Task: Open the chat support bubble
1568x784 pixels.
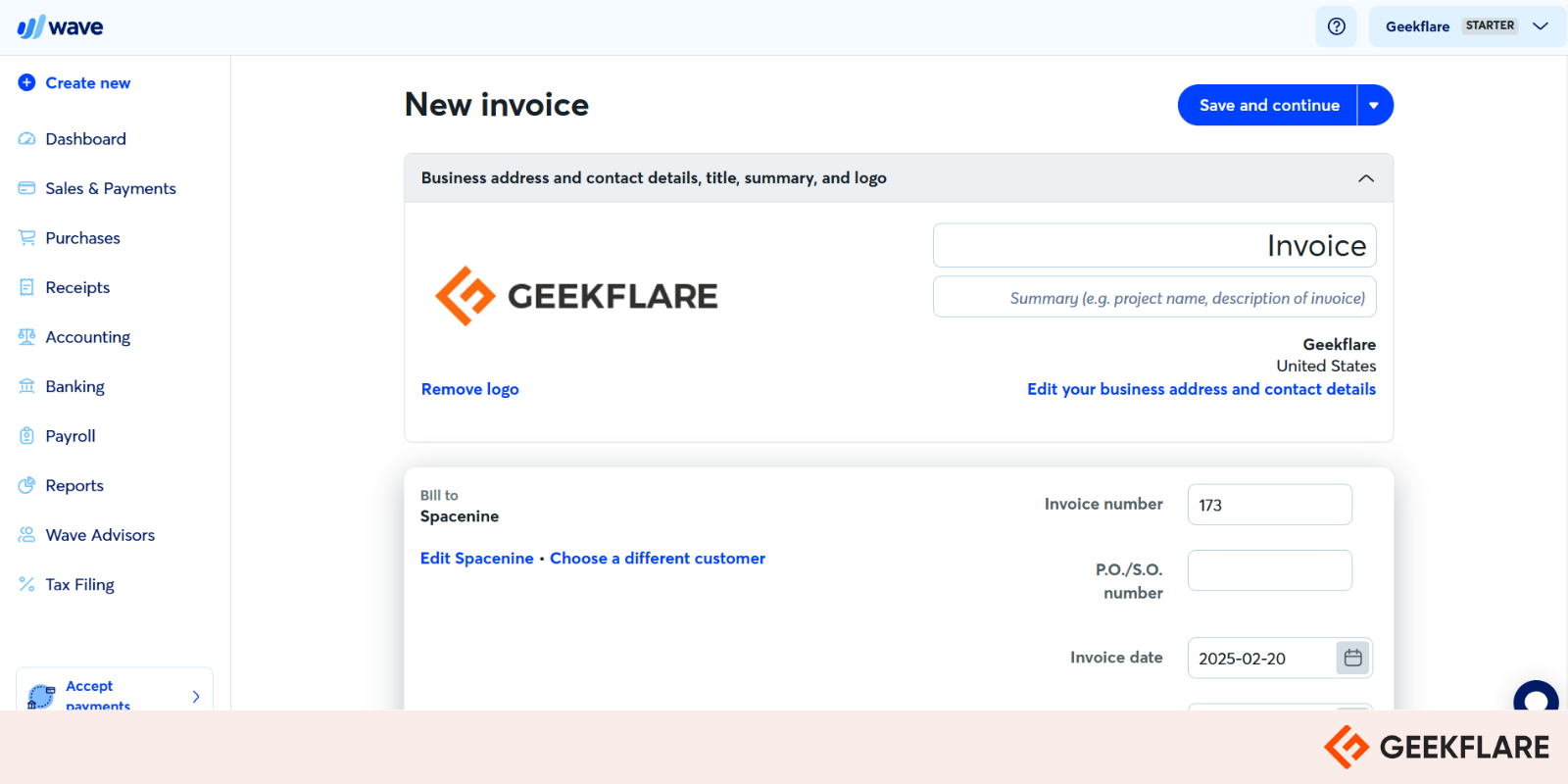Action: tap(1536, 698)
